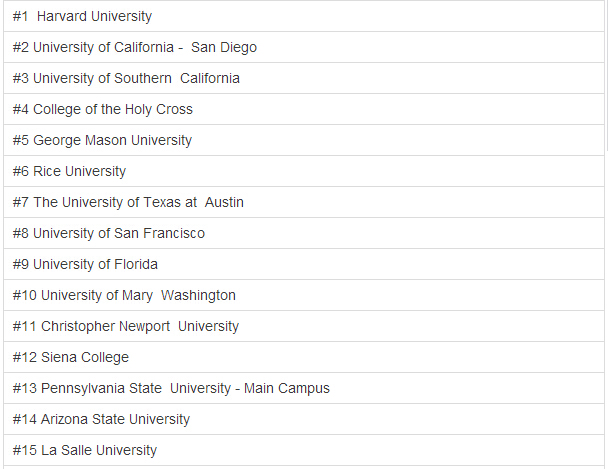This screenshot has width=608, height=469.
Task: Open La Salle University entry
Action: click(85, 450)
